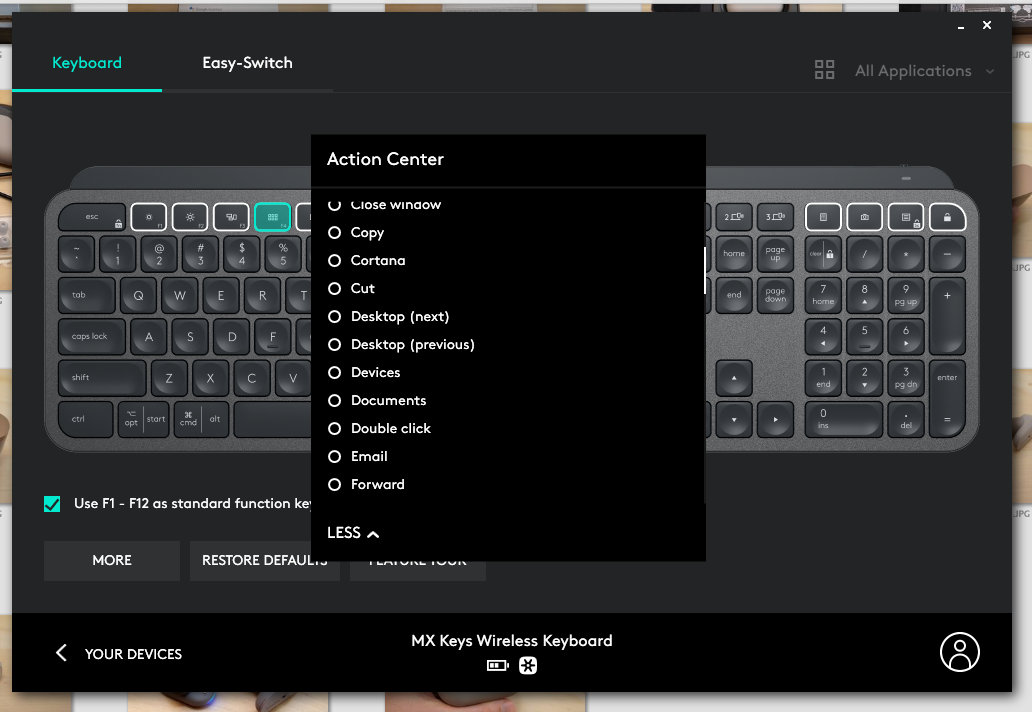Open the All Applications dropdown
Screen dimensions: 1032x712
tap(924, 70)
